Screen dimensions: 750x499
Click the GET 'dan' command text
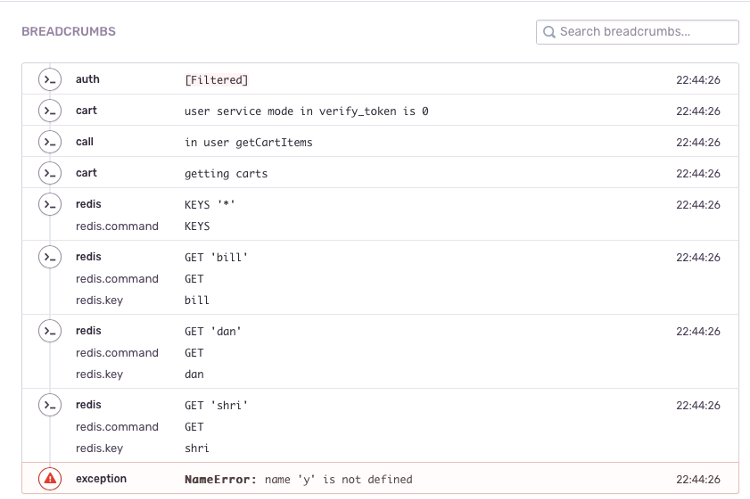pyautogui.click(x=213, y=331)
